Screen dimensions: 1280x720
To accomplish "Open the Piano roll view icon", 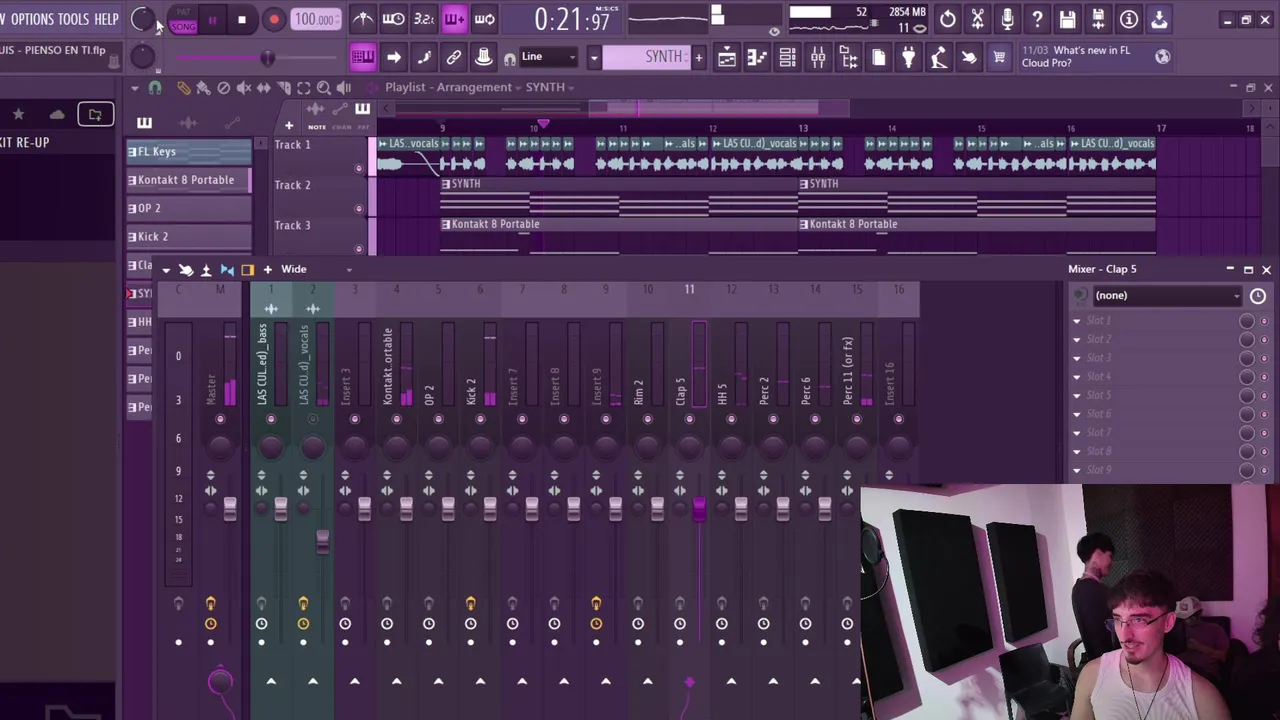I will tap(757, 57).
